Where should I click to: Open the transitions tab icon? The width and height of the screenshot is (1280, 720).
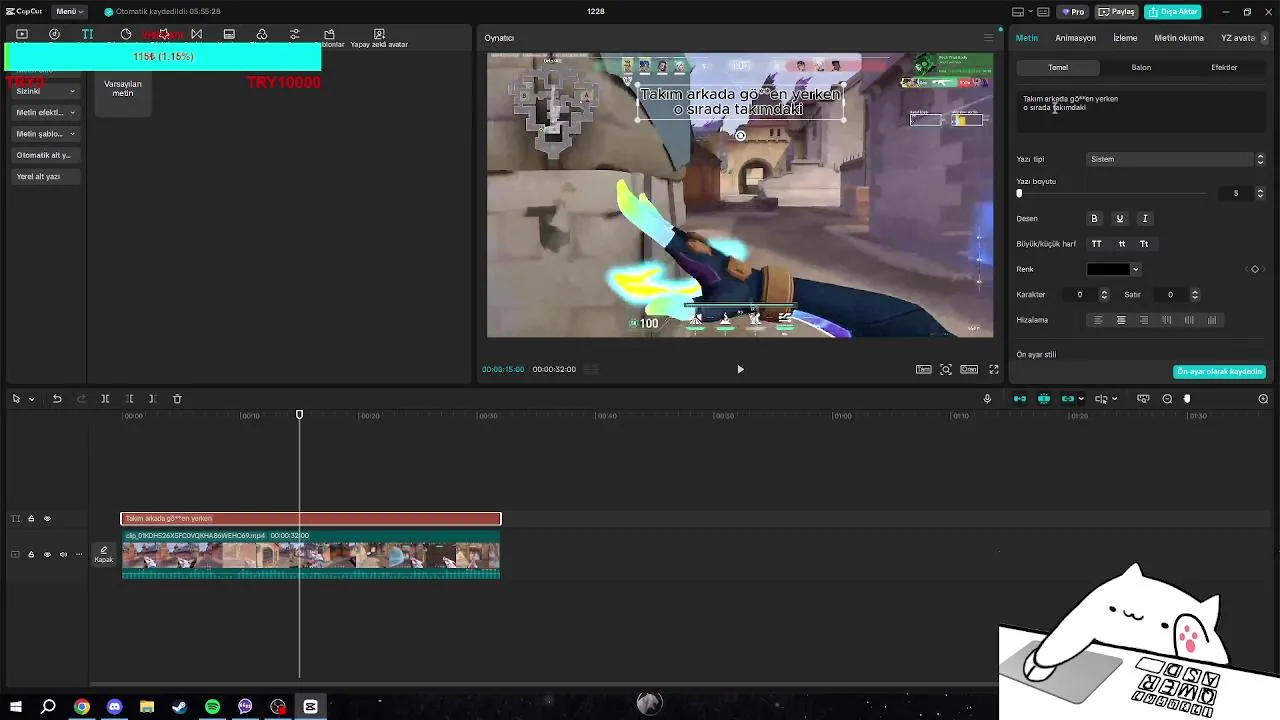[196, 34]
